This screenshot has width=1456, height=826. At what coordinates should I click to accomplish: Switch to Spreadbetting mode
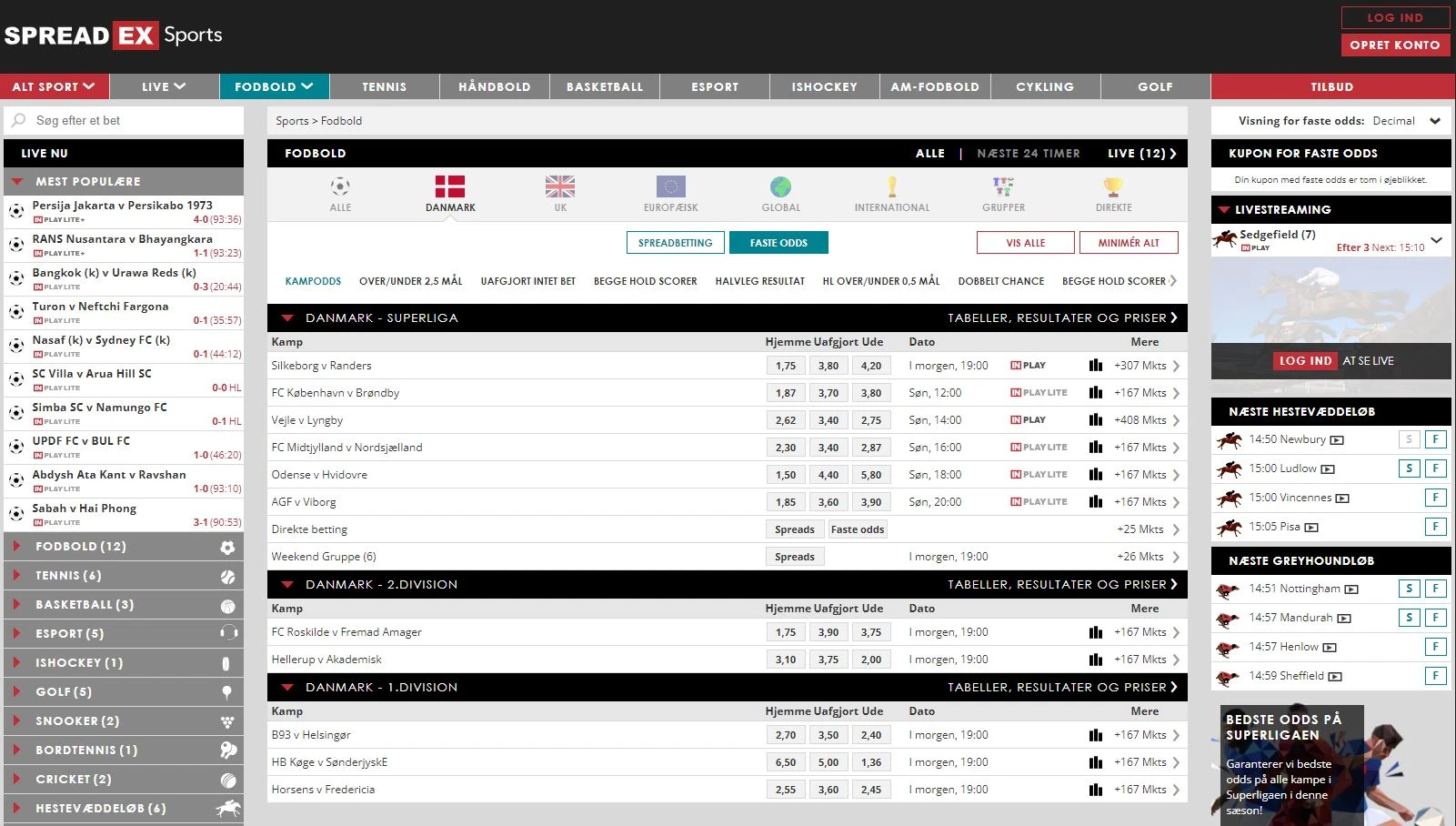click(x=675, y=243)
